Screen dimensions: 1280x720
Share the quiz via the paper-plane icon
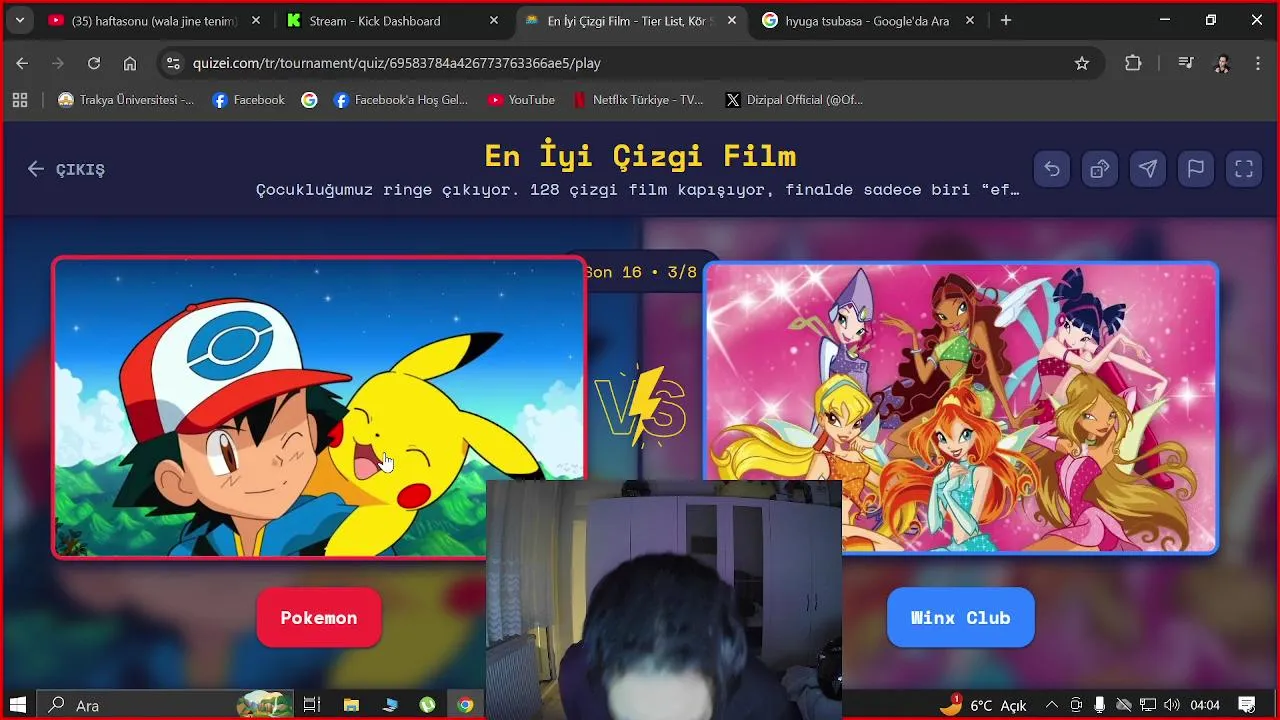pos(1148,169)
